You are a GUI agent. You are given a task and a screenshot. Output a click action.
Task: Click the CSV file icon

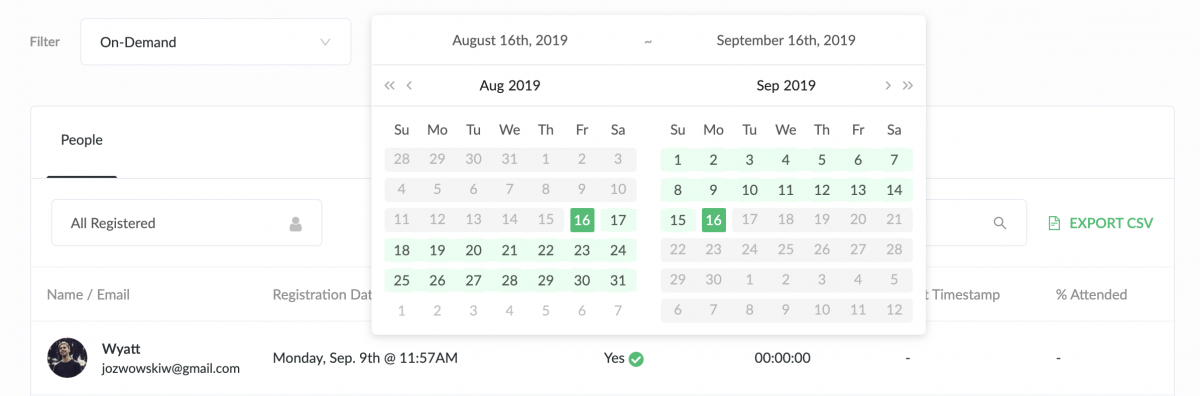tap(1053, 223)
